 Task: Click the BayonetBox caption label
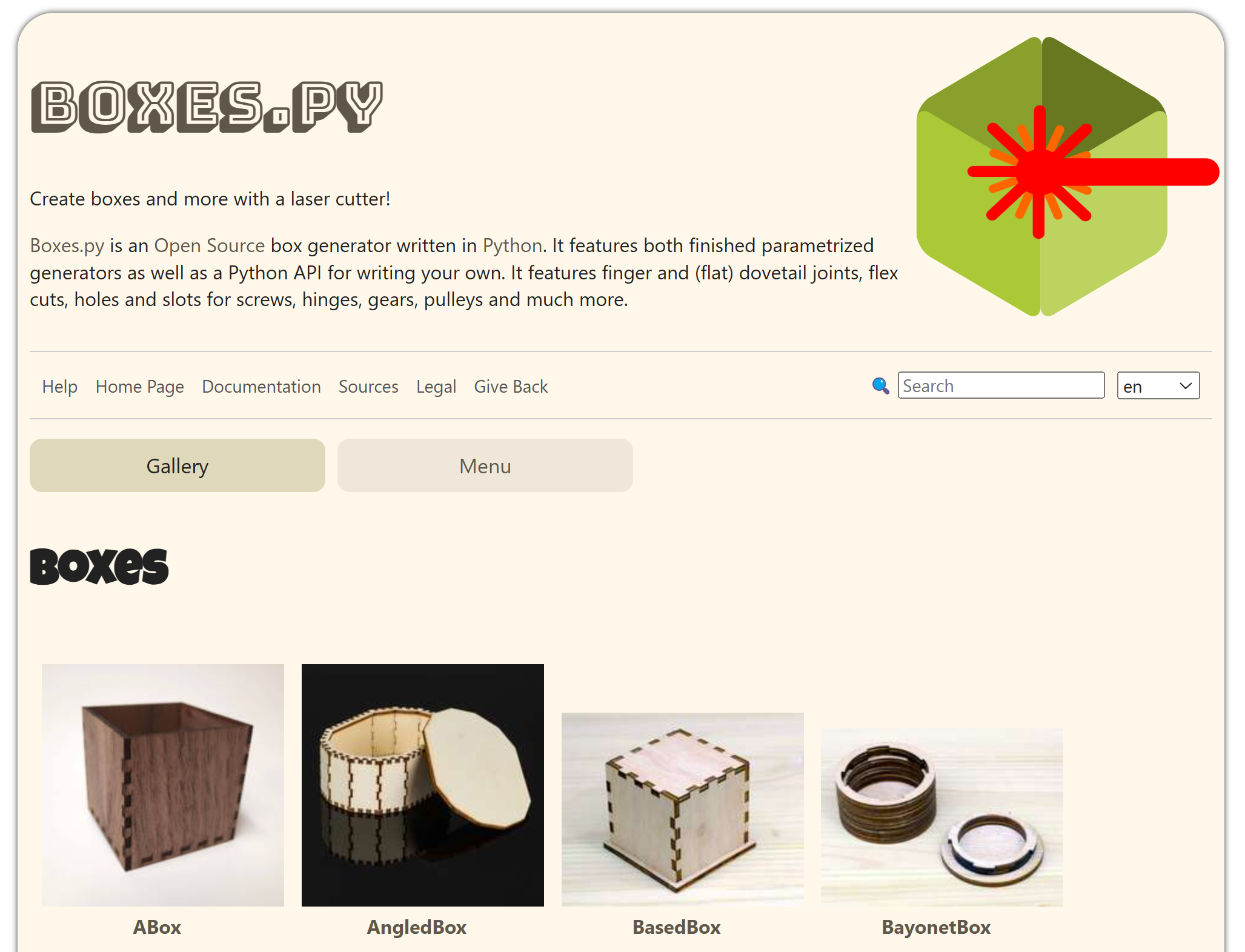[x=936, y=927]
